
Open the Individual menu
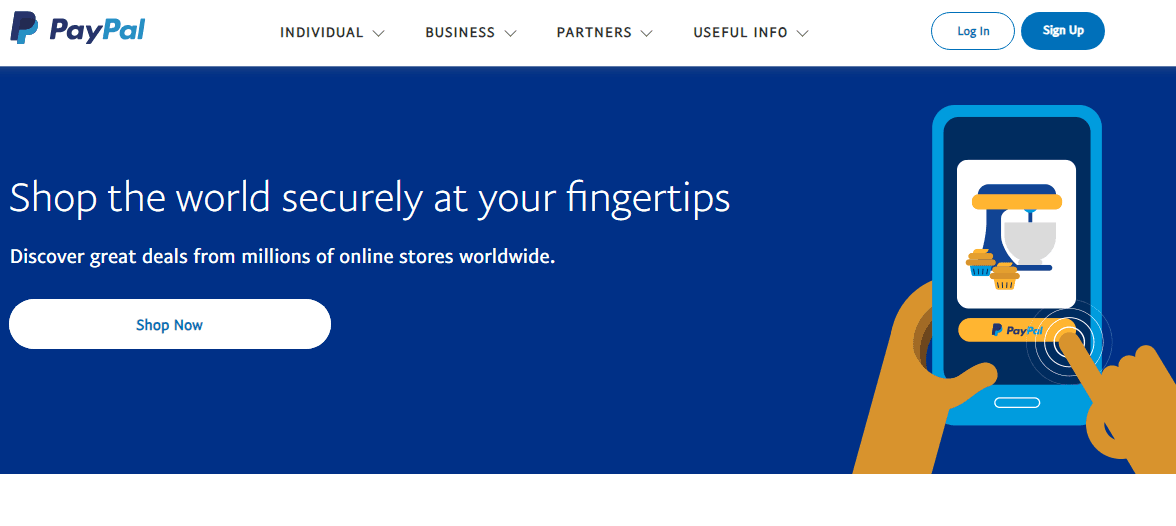click(322, 32)
